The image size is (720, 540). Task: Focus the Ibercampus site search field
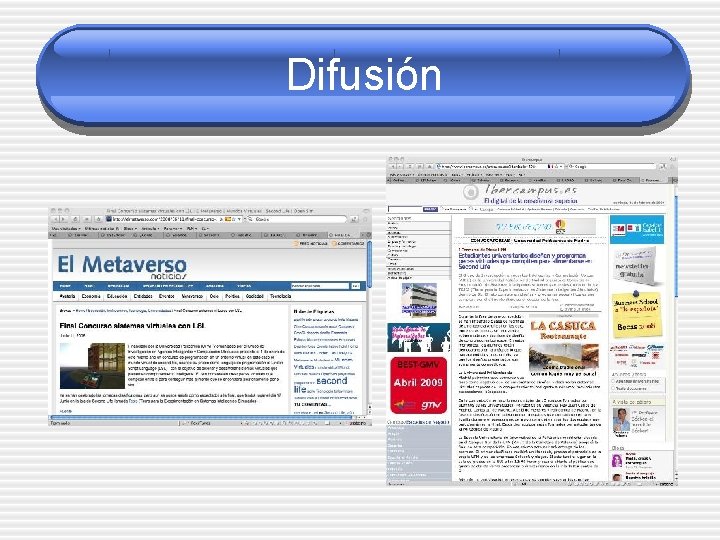[x=405, y=209]
